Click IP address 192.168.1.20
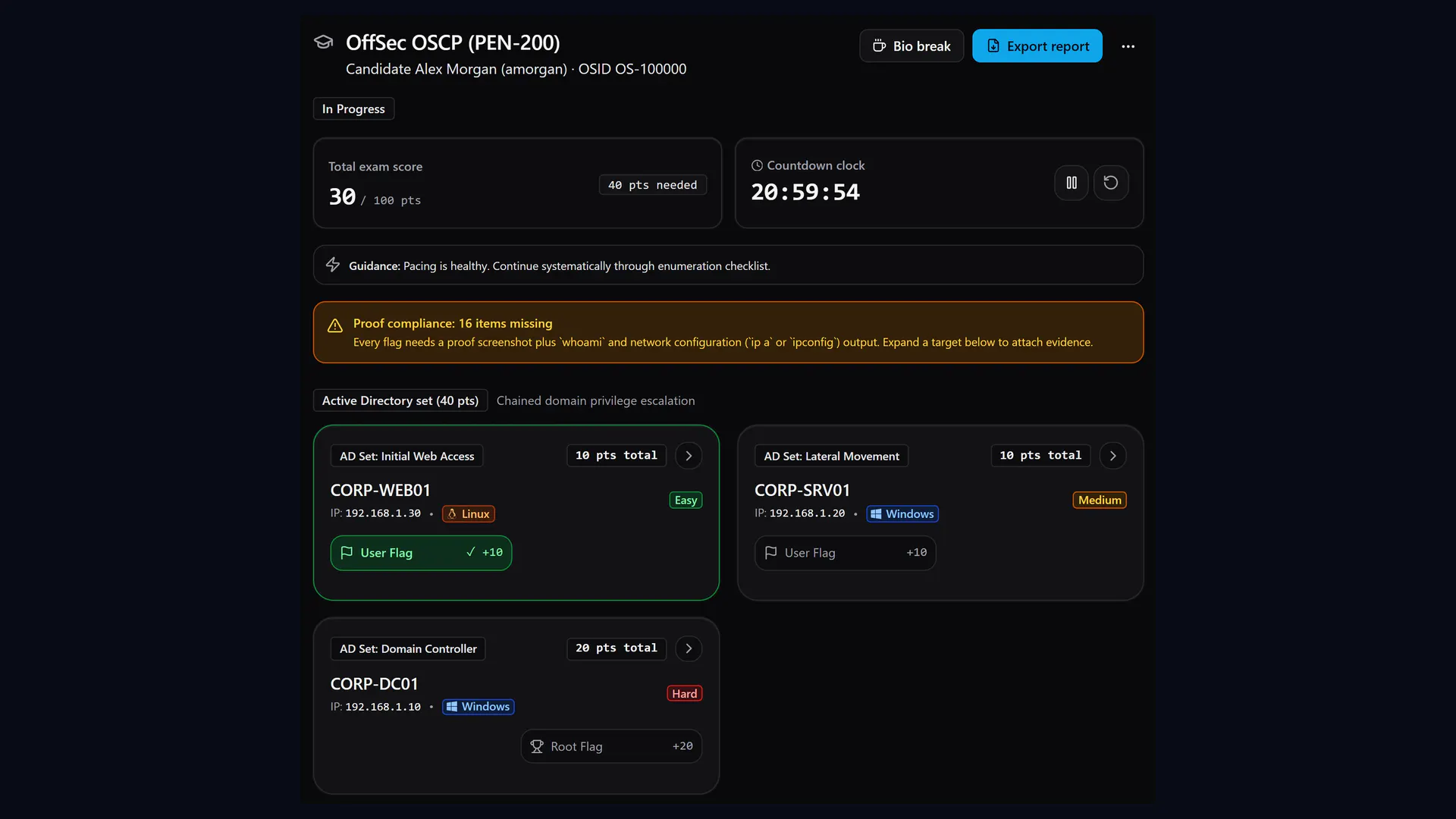 (807, 513)
